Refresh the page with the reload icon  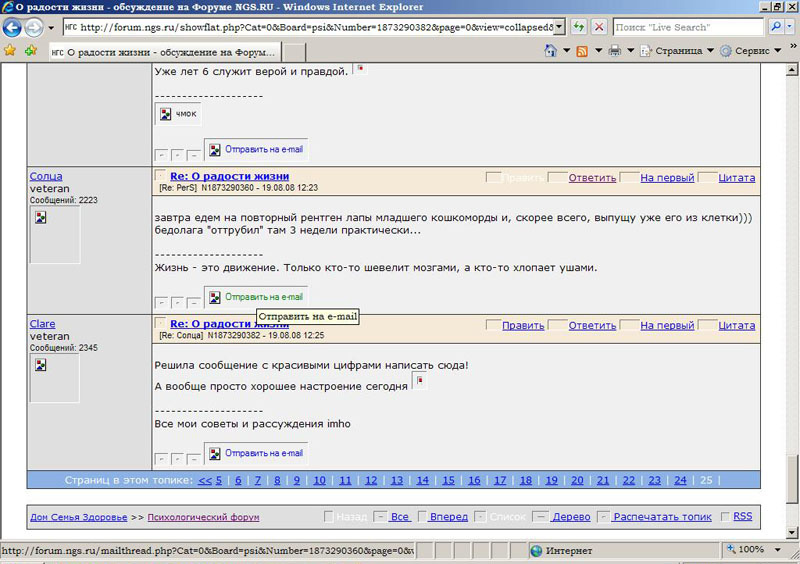[579, 27]
